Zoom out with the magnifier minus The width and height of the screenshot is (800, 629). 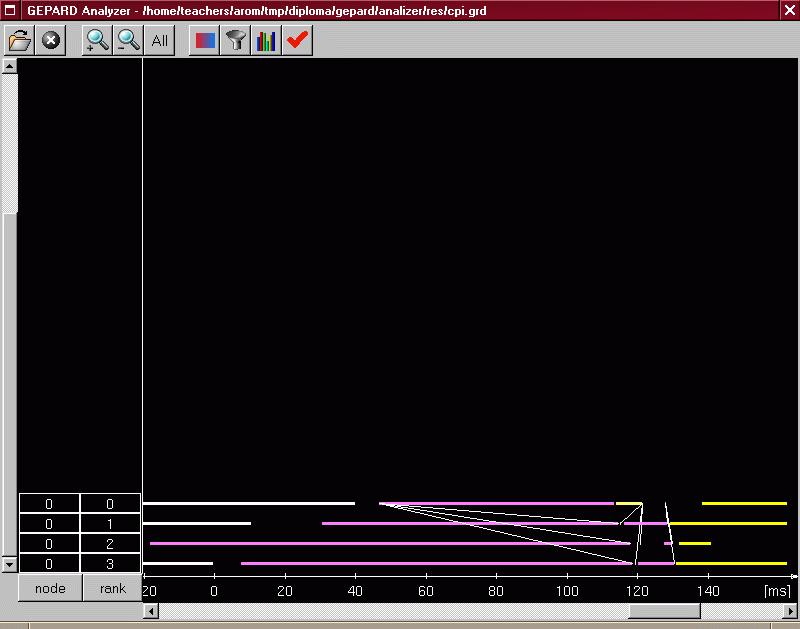pyautogui.click(x=128, y=40)
